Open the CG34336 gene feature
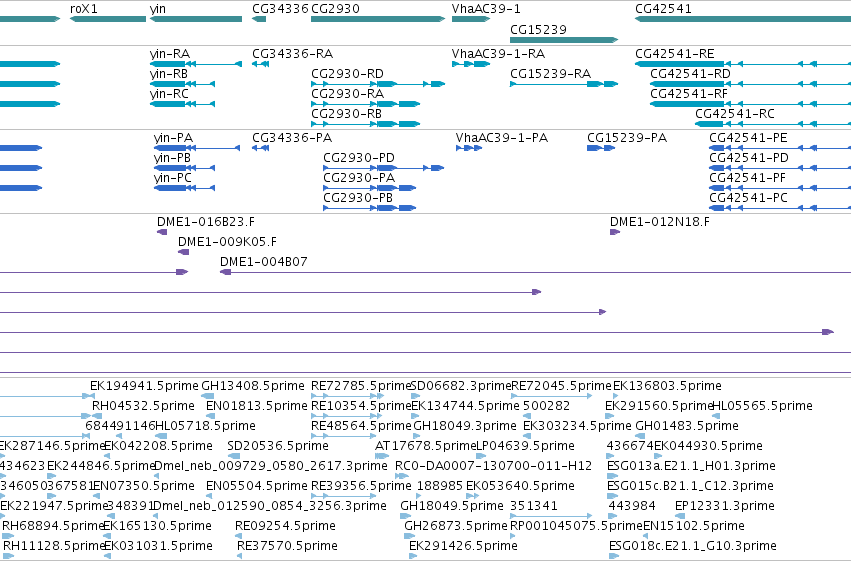This screenshot has height=561, width=851. tap(259, 19)
